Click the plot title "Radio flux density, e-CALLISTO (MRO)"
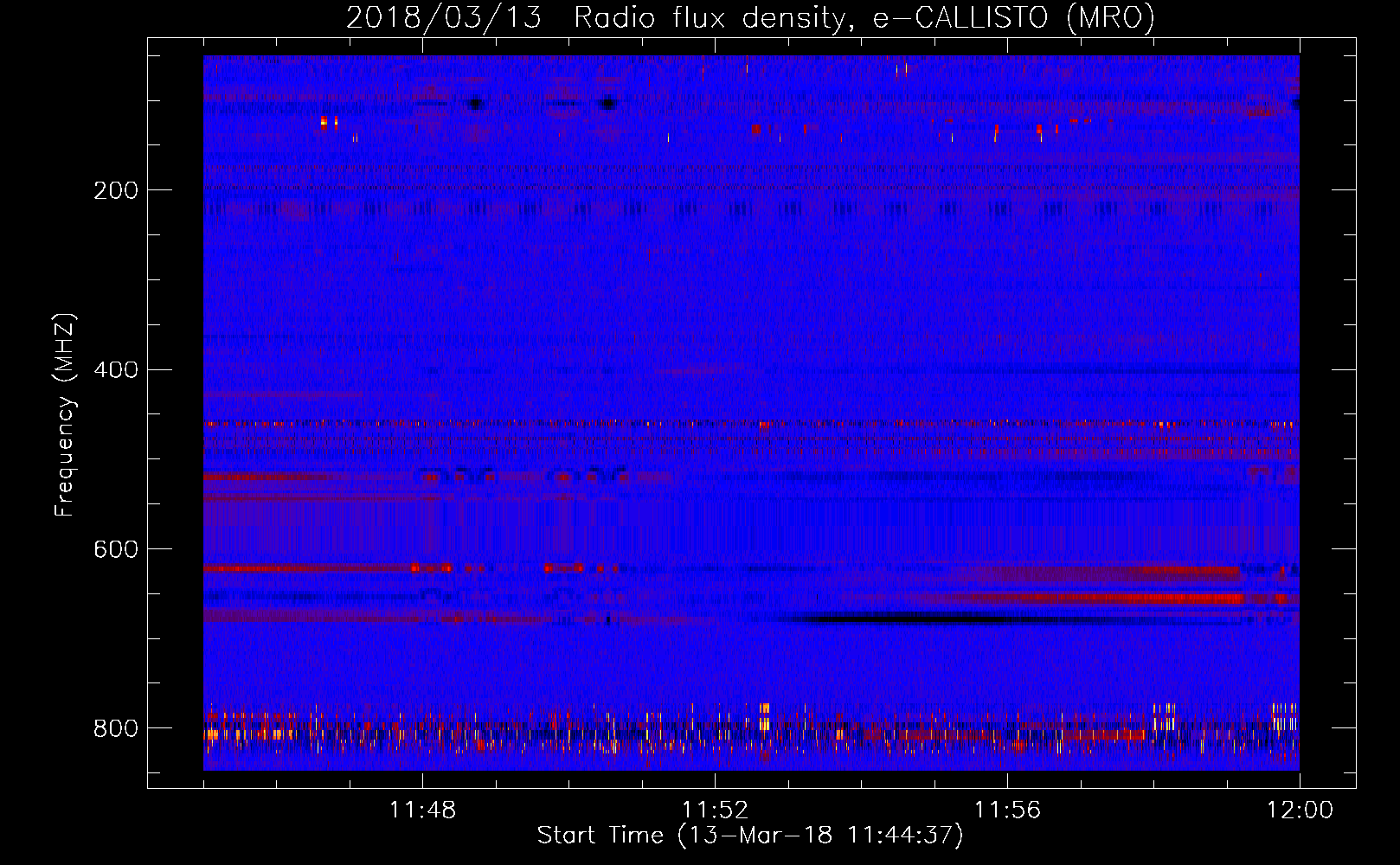1400x865 pixels. 864,18
